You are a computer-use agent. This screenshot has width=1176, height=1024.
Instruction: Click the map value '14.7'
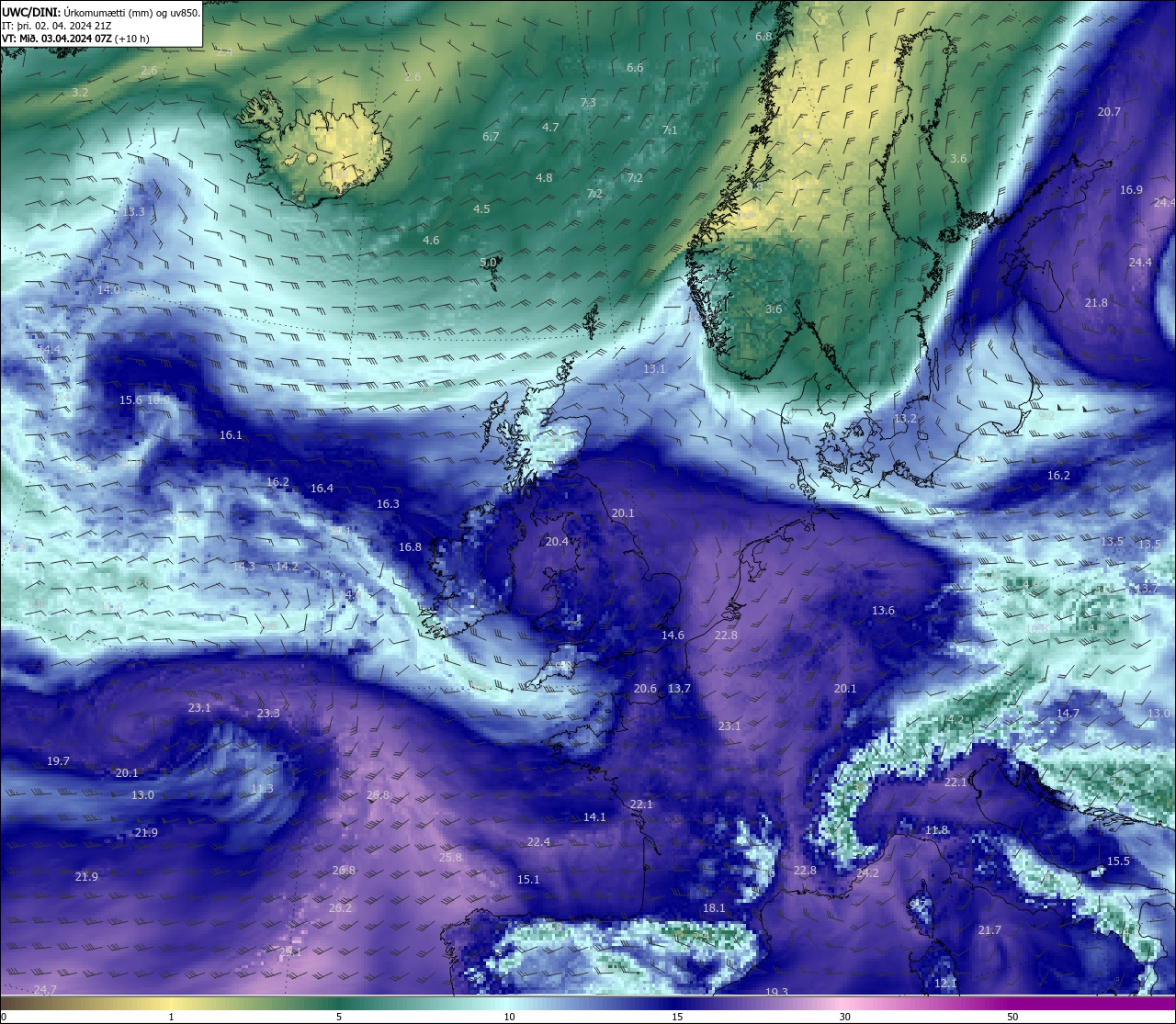coord(1068,714)
